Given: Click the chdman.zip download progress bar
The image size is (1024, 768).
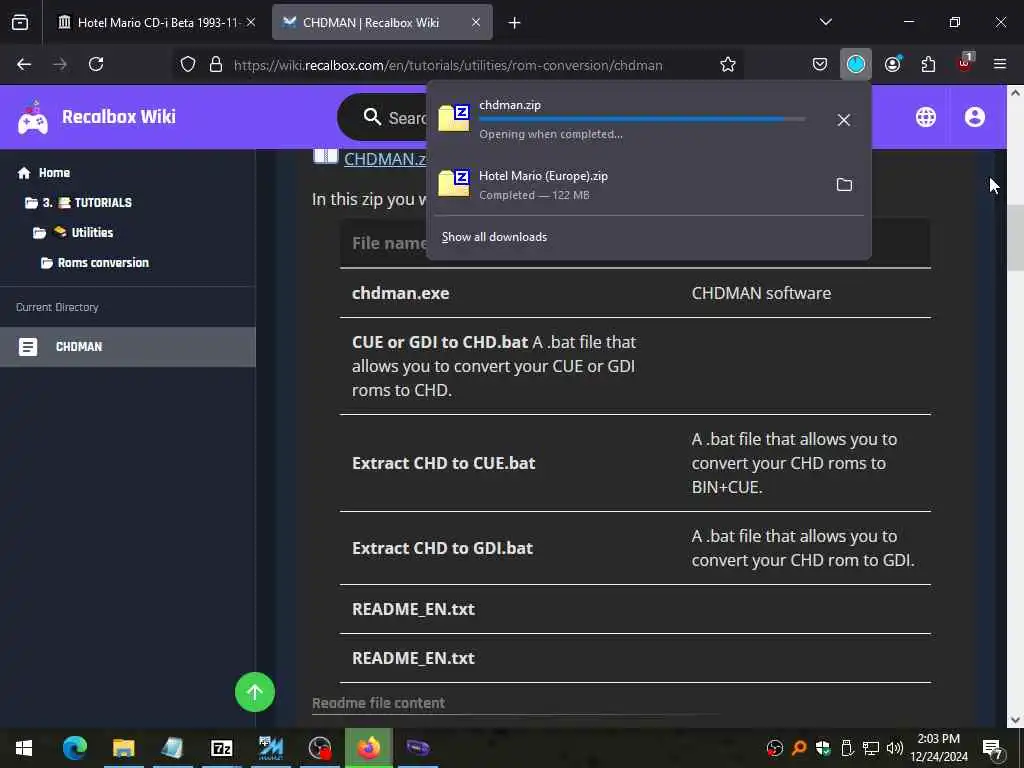Looking at the screenshot, I should [x=642, y=120].
